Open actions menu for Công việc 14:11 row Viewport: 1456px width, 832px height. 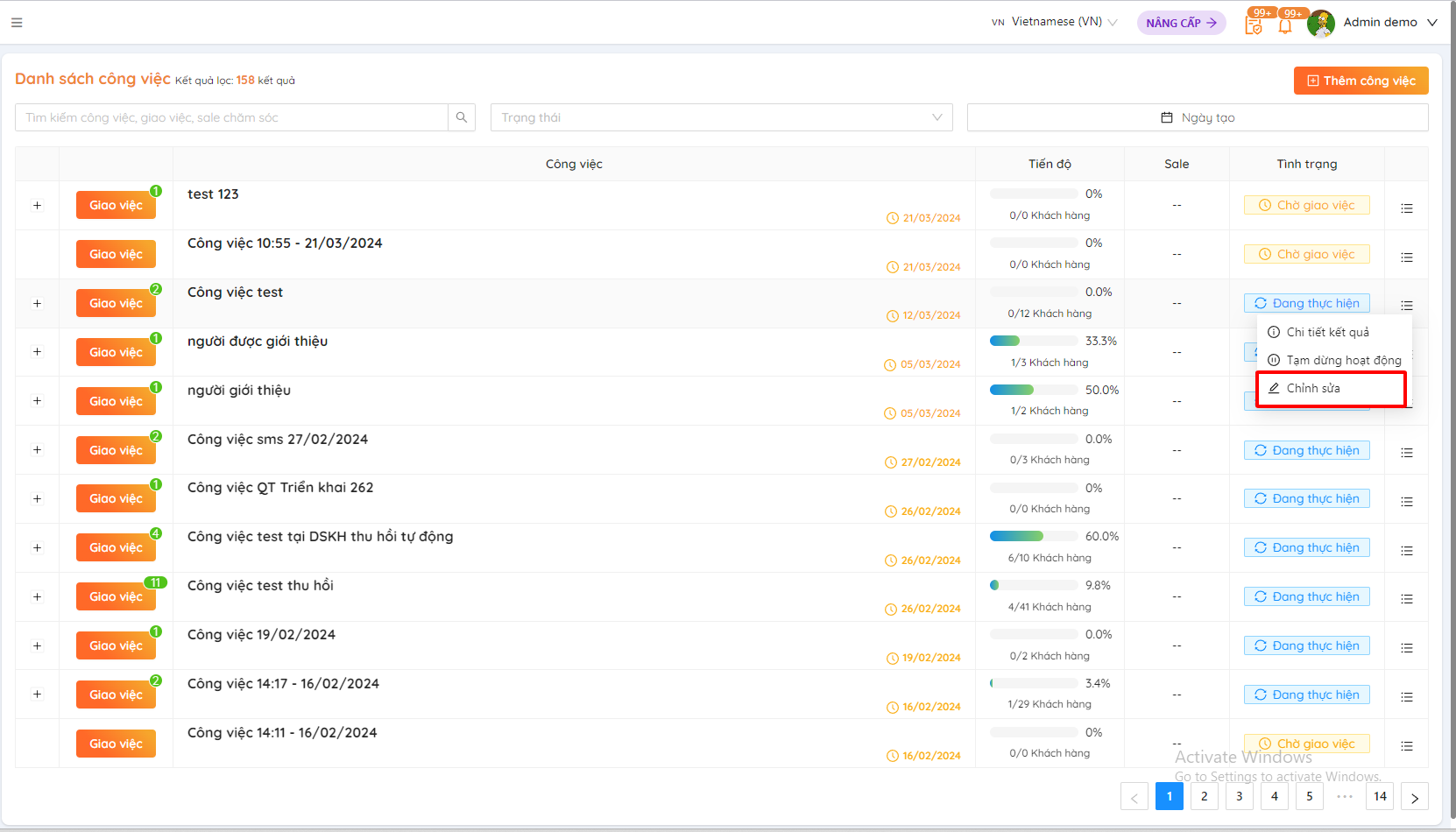(1407, 746)
